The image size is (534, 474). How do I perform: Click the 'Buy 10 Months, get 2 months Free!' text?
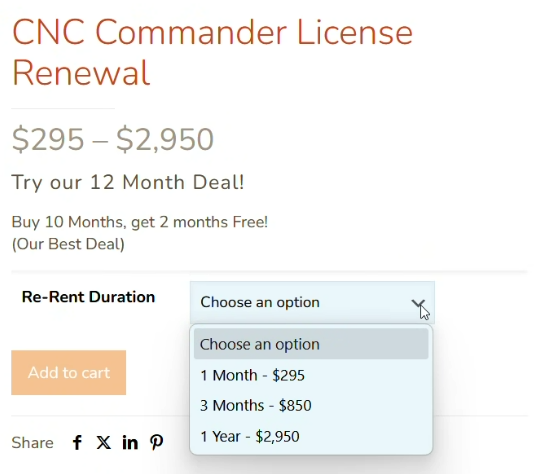[140, 222]
